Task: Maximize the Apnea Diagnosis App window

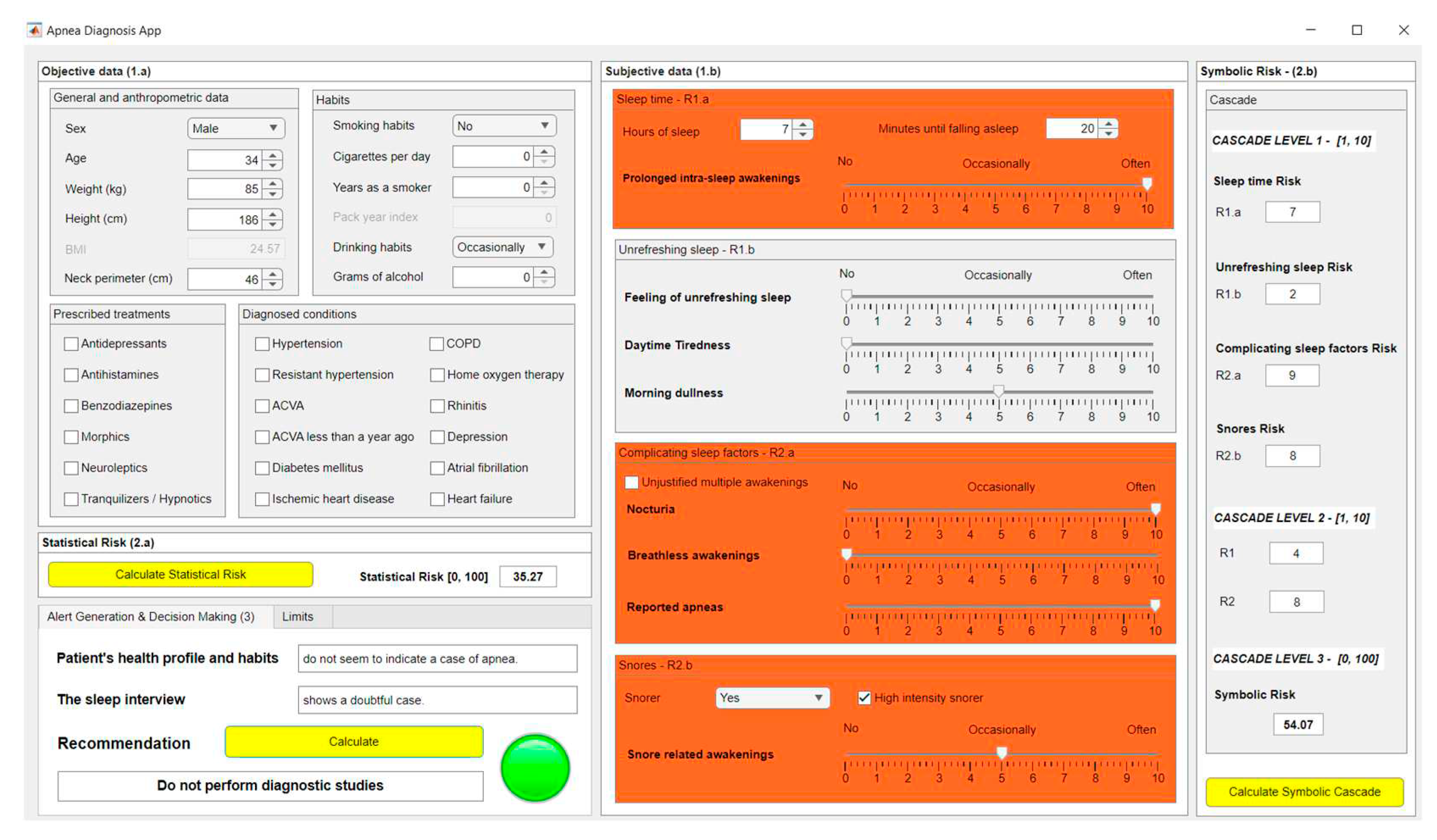Action: coord(1357,30)
